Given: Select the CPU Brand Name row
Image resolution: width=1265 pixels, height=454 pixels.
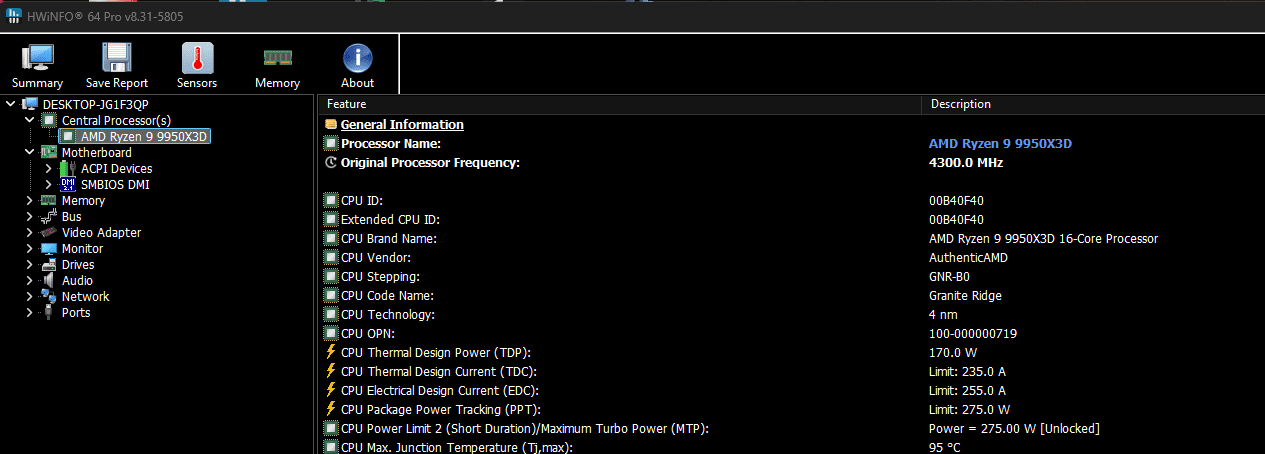Looking at the screenshot, I should click(x=792, y=238).
